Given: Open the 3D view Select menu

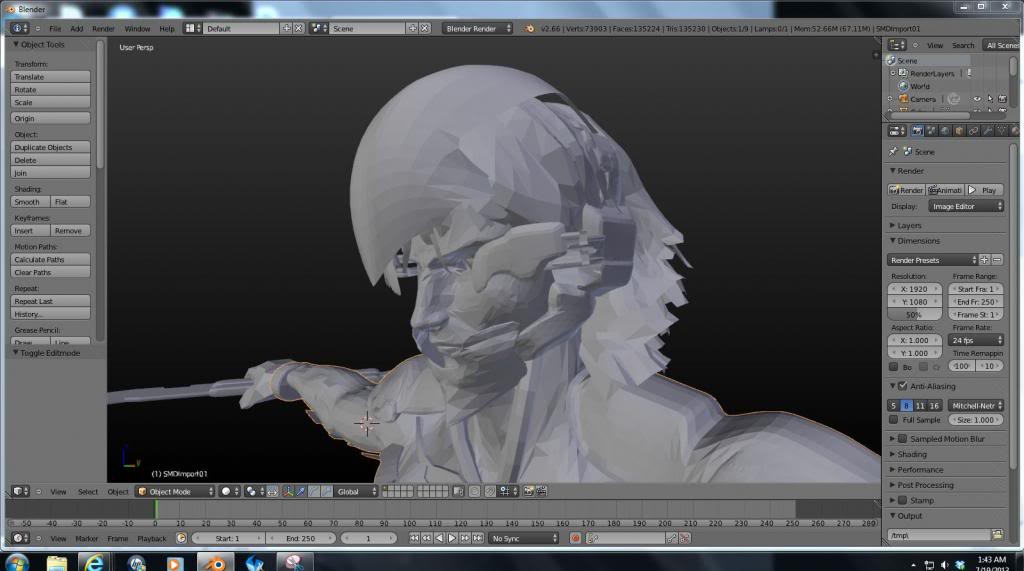Looking at the screenshot, I should (88, 492).
